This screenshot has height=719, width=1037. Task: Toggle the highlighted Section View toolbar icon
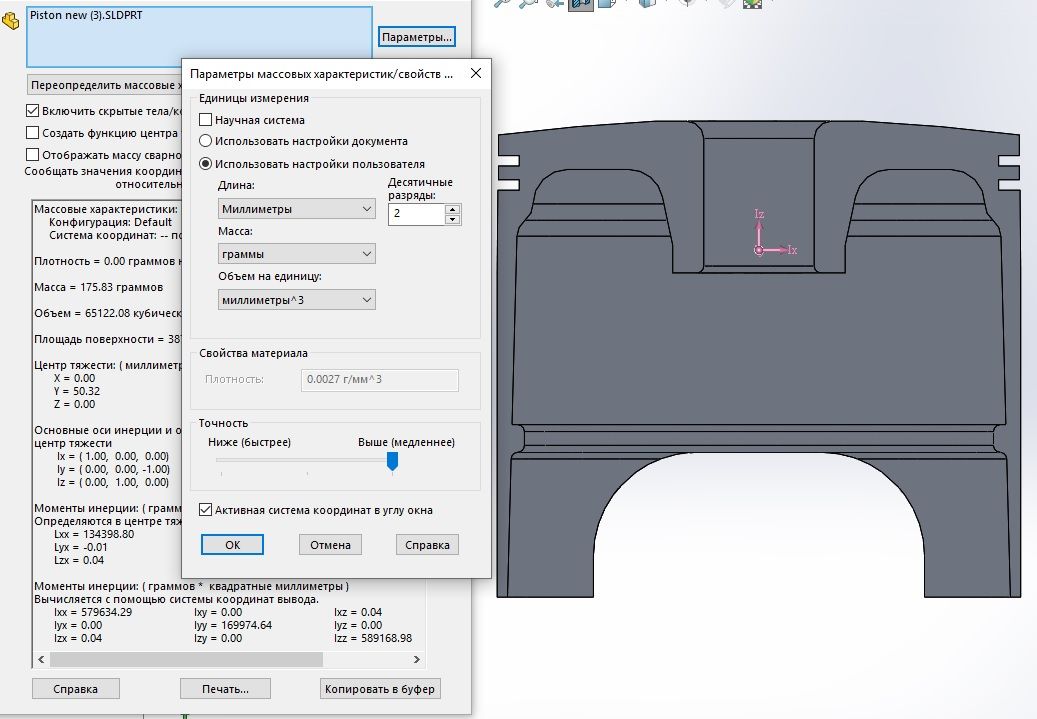(x=580, y=3)
